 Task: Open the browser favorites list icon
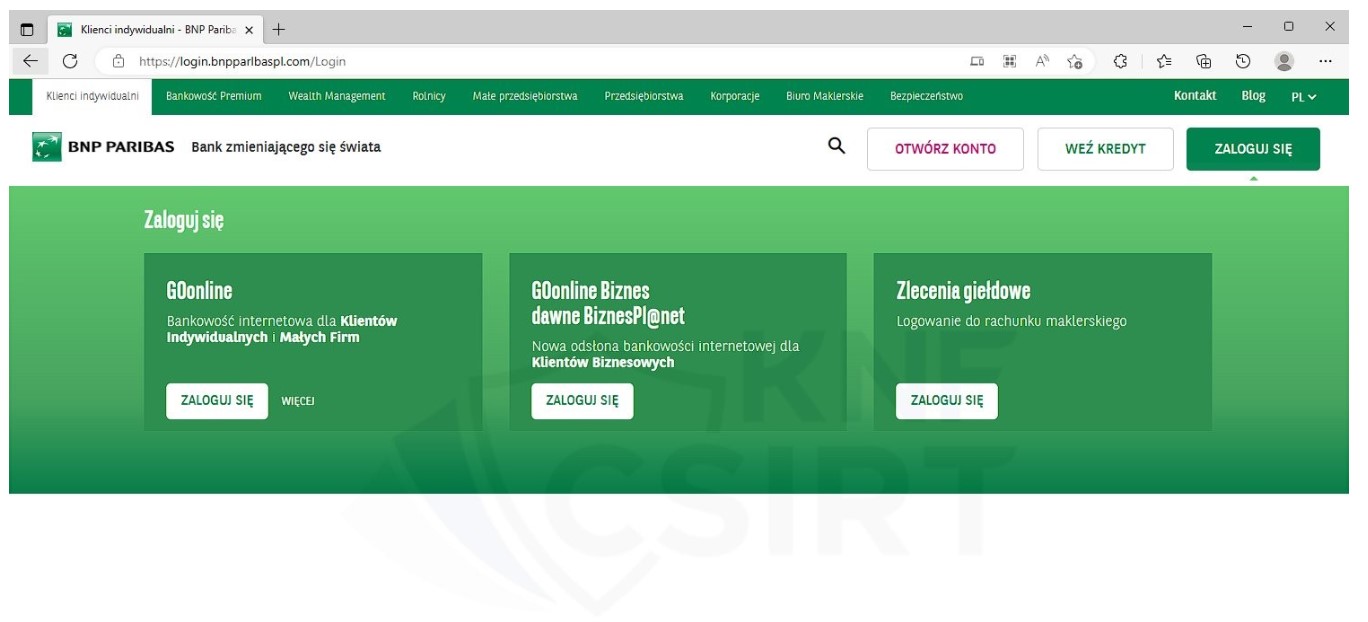pyautogui.click(x=1164, y=61)
